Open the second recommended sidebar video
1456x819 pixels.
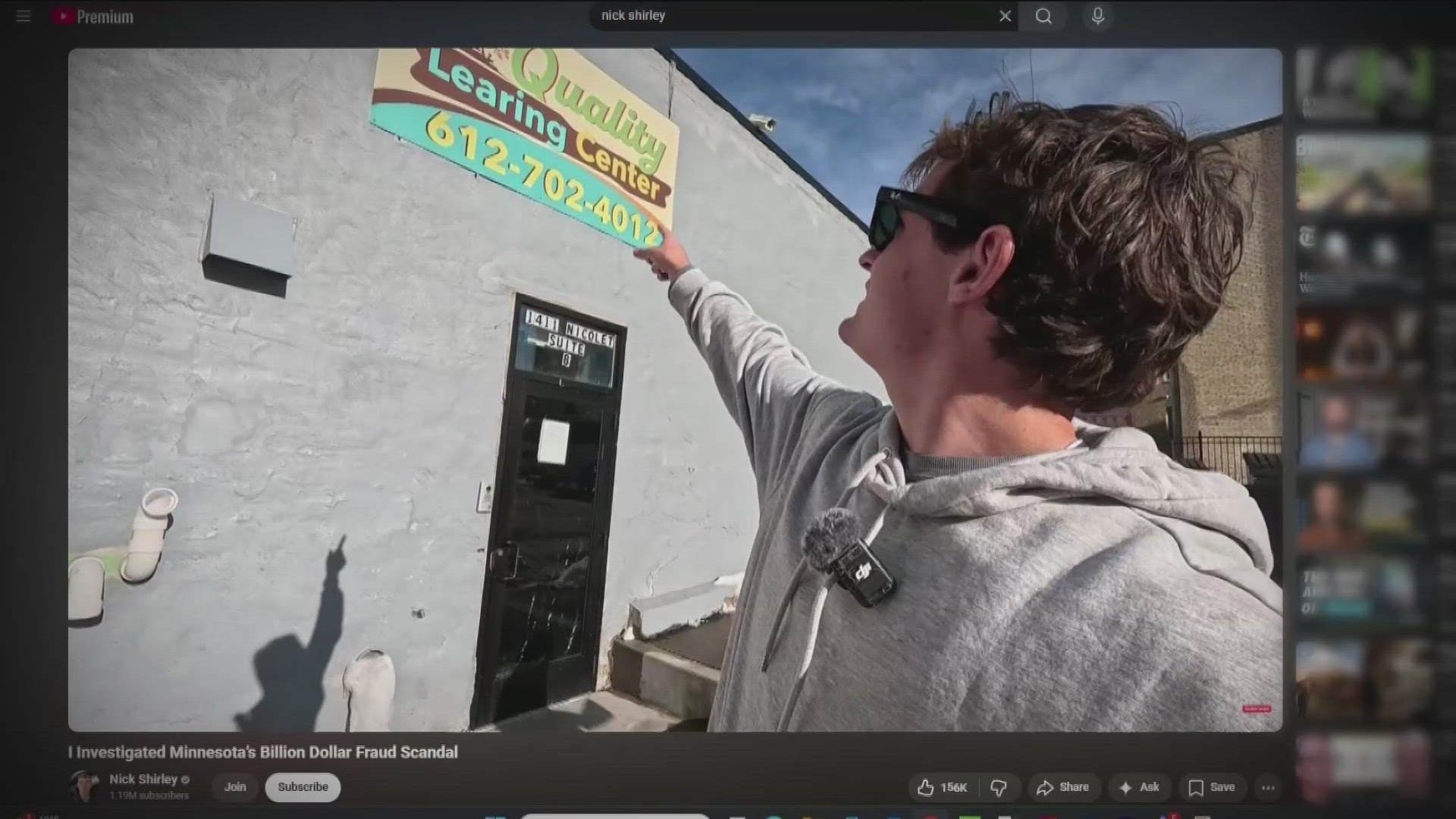pyautogui.click(x=1363, y=173)
